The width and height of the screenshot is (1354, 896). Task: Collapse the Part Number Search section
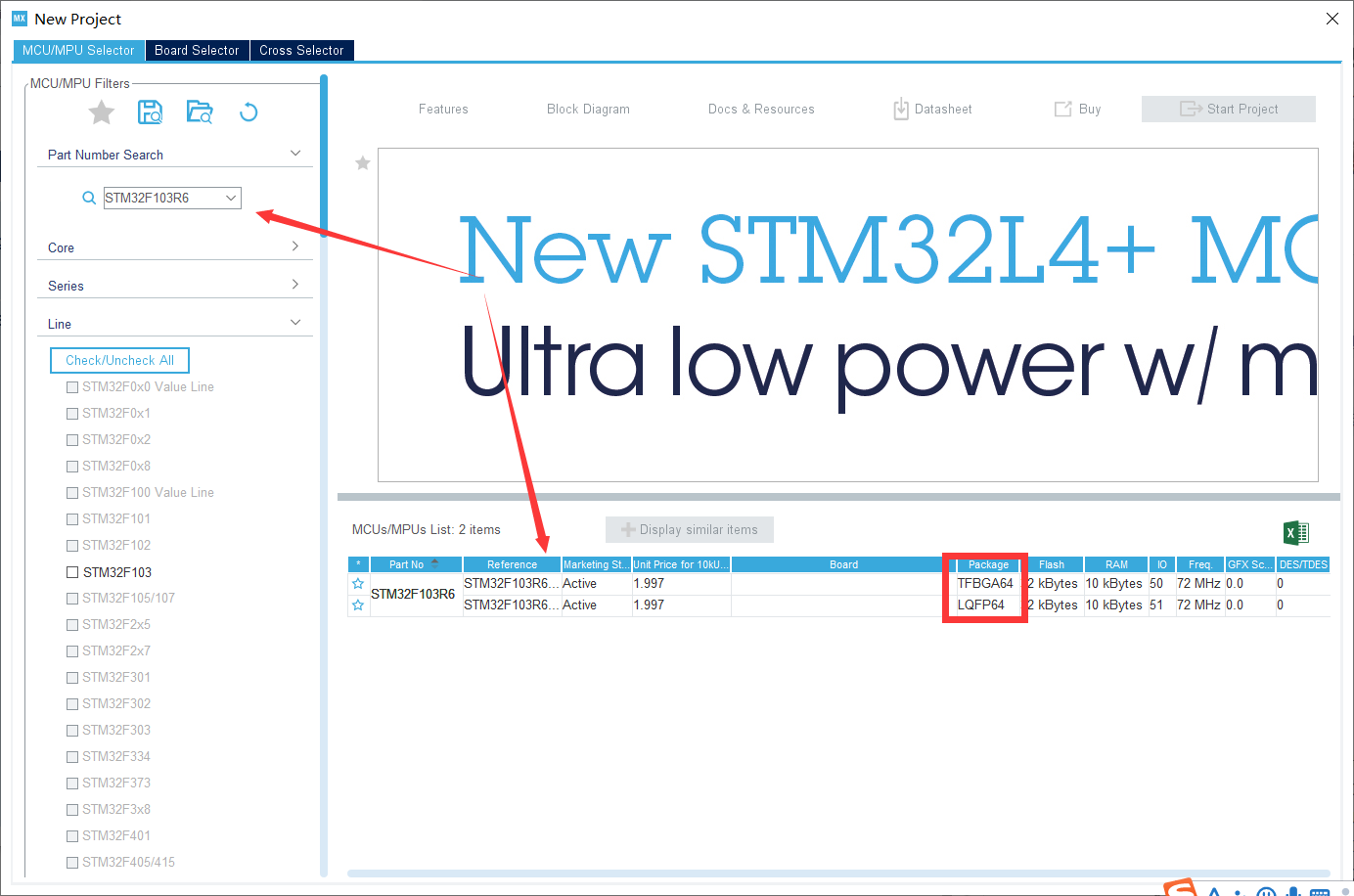[x=295, y=154]
